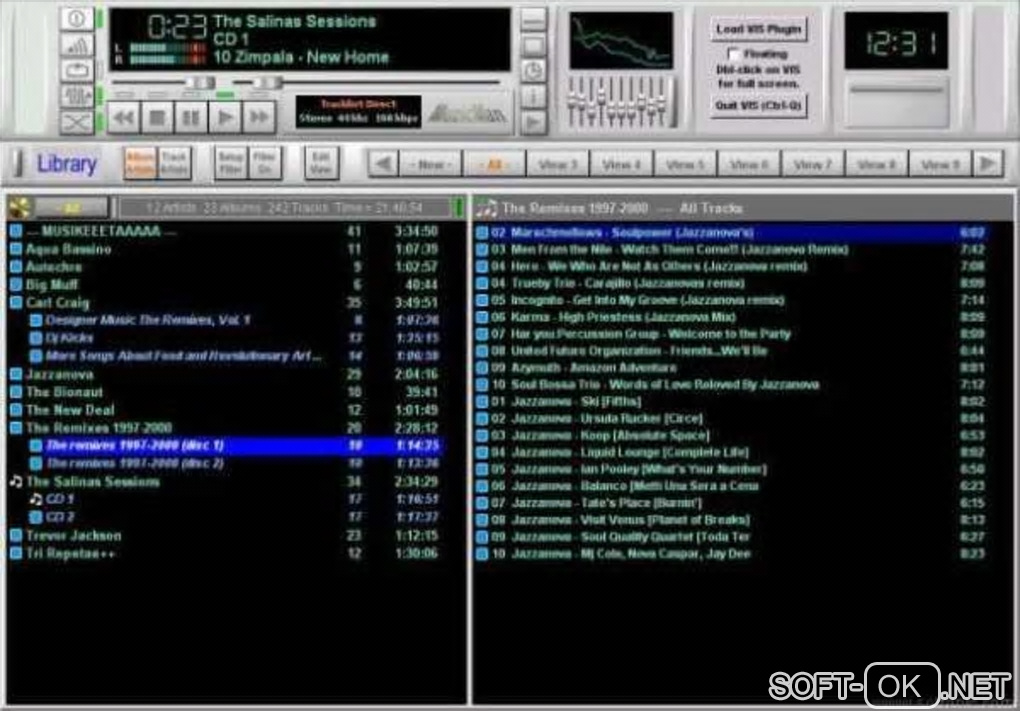The image size is (1020, 711).
Task: Click the clock icon right of the track display
Action: coord(533,71)
